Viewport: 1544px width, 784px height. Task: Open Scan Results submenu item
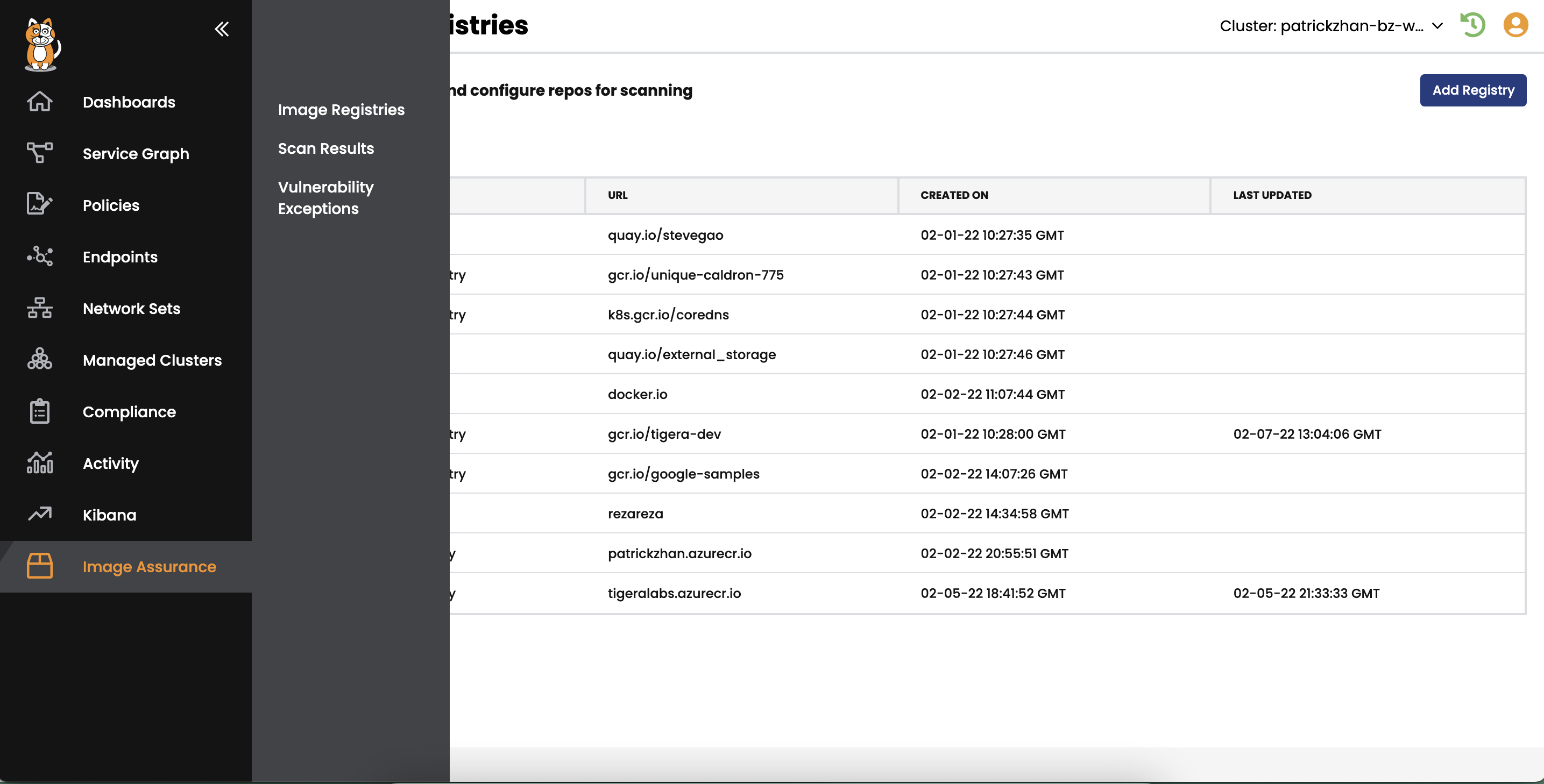tap(326, 148)
